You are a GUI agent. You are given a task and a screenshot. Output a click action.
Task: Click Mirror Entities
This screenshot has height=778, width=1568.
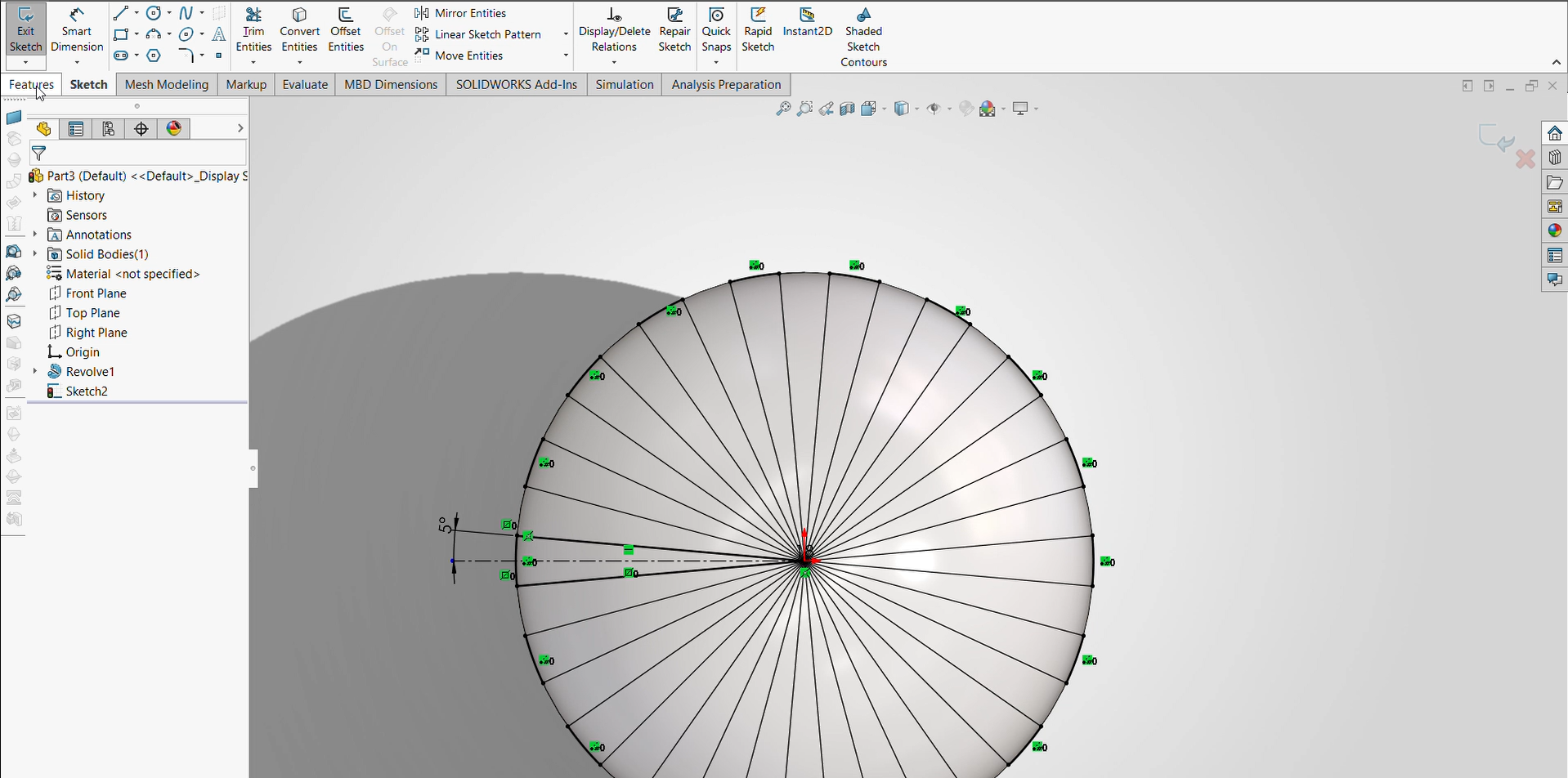pyautogui.click(x=460, y=13)
